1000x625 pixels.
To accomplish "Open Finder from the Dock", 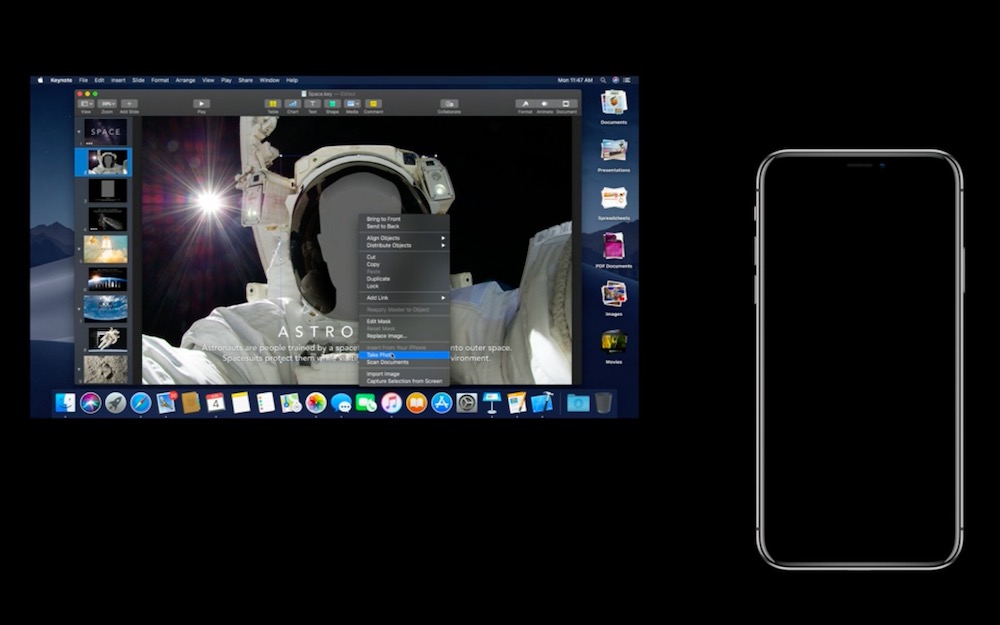I will pos(66,402).
